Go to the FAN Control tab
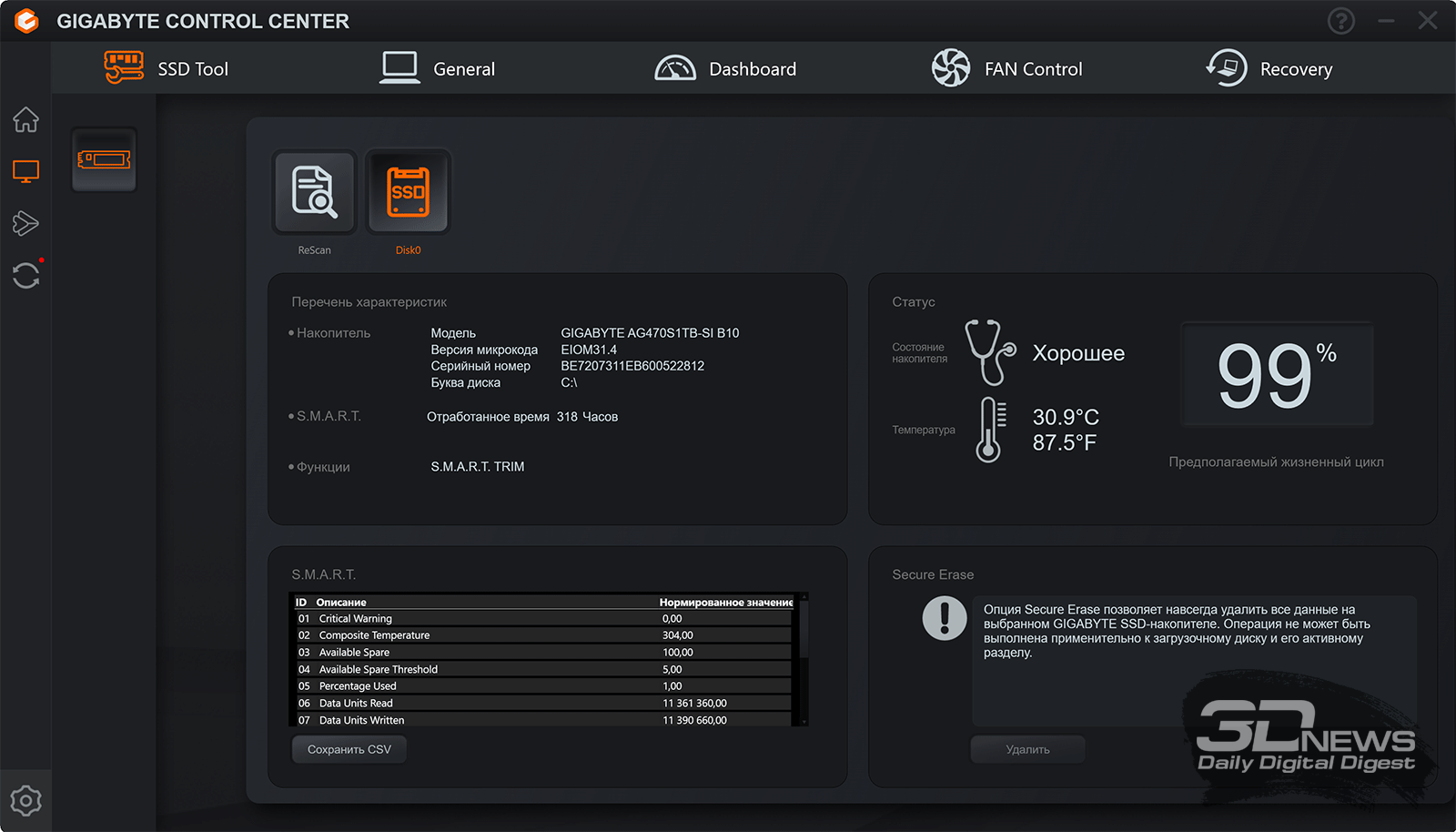Viewport: 1456px width, 832px height. click(1006, 68)
